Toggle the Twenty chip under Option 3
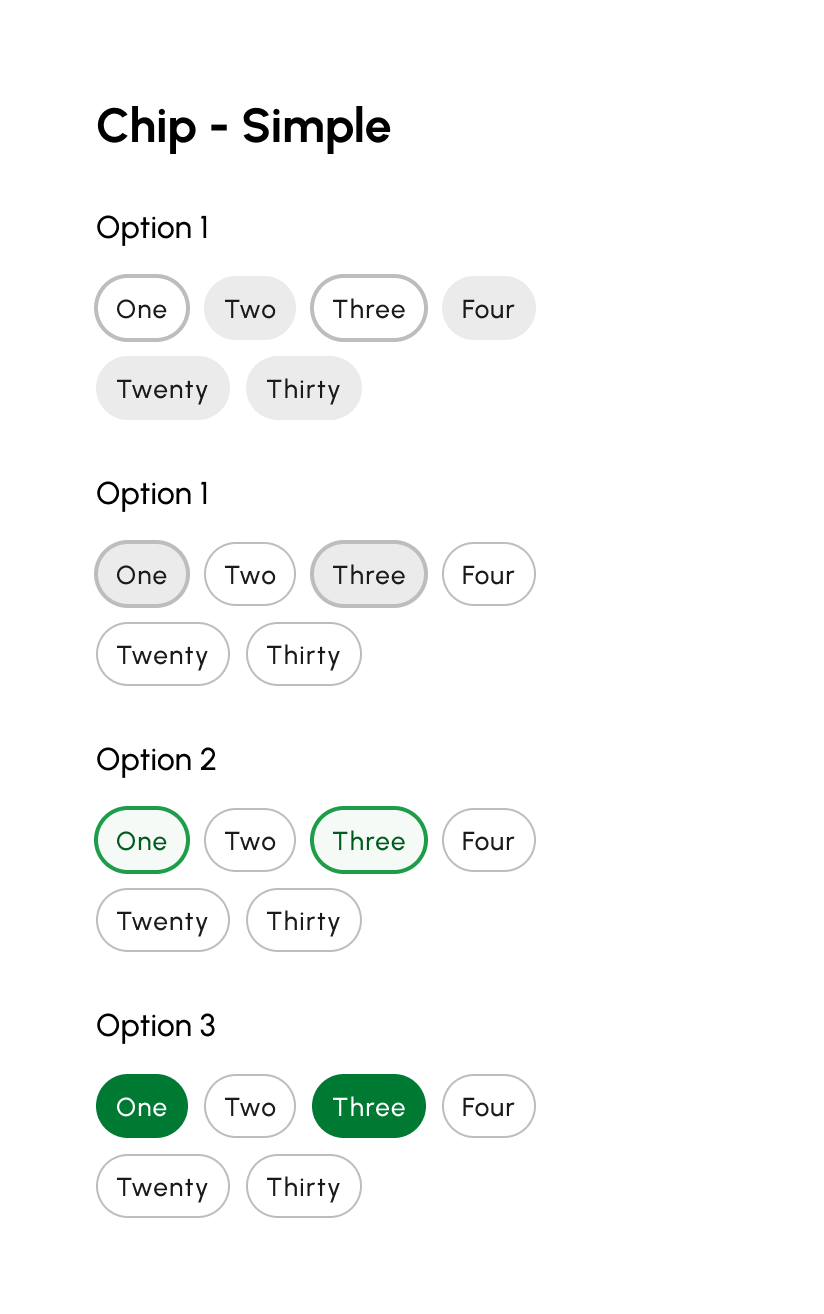Viewport: 824px width, 1314px height. point(163,1186)
